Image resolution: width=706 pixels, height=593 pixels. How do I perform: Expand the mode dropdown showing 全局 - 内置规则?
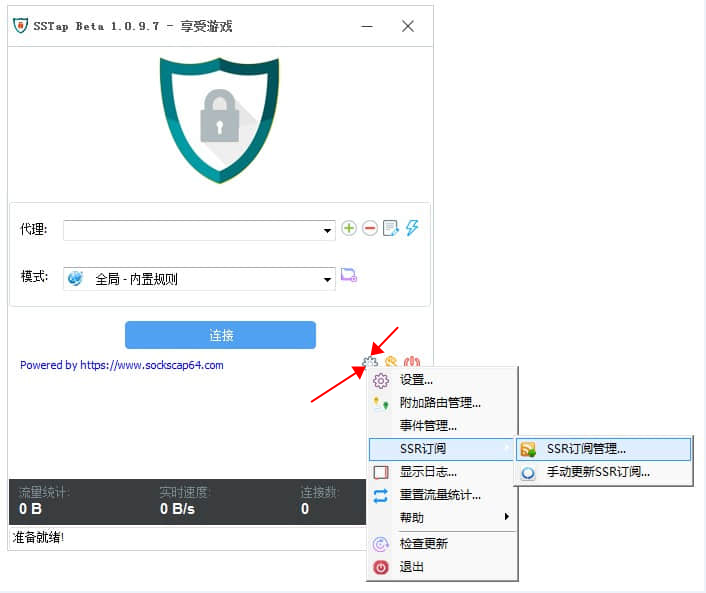click(x=199, y=279)
